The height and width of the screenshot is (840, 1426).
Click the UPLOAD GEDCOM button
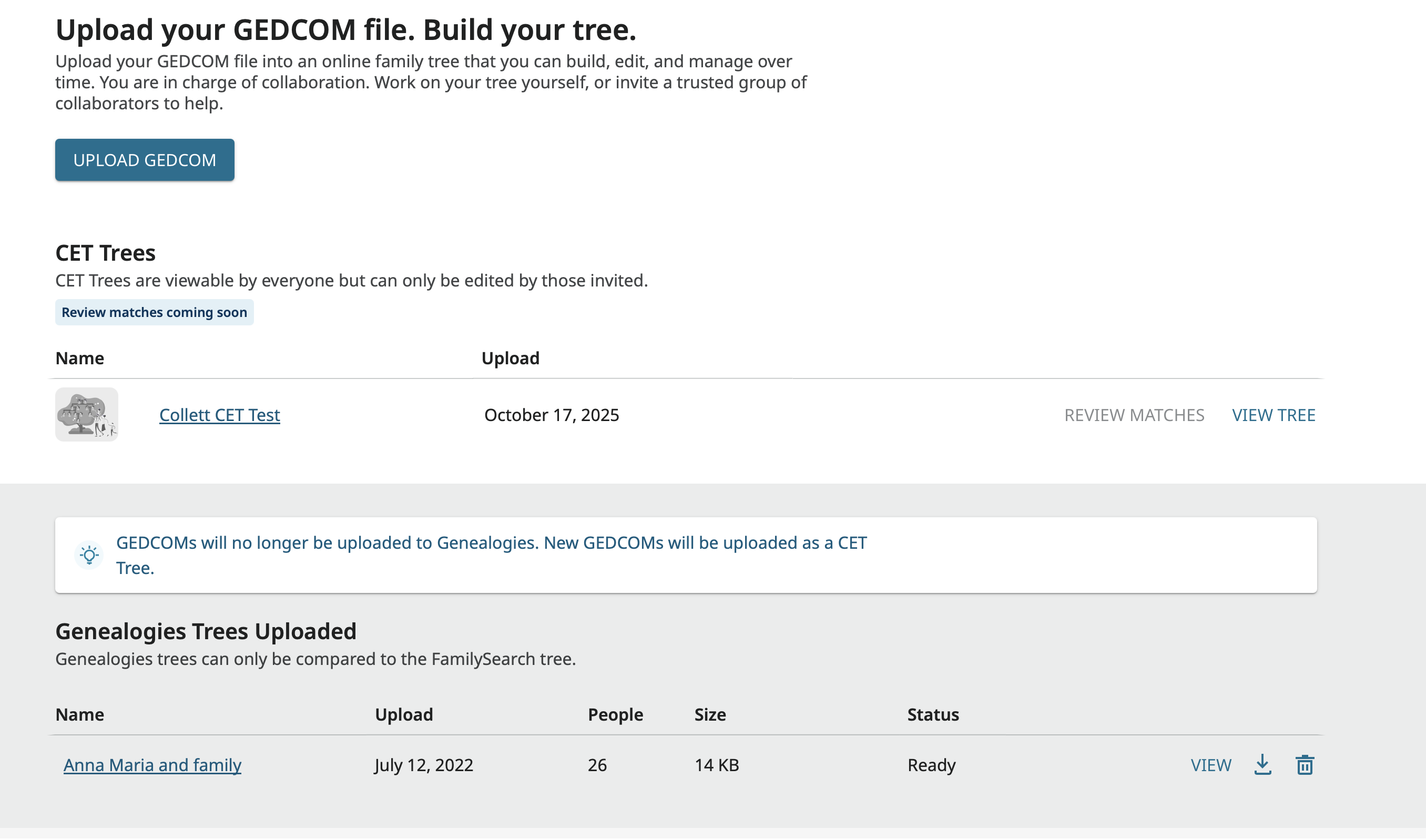click(145, 160)
